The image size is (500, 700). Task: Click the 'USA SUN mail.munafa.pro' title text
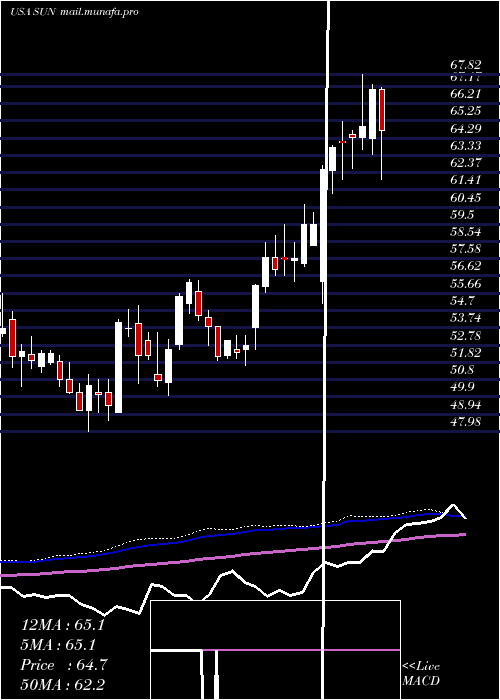click(x=74, y=12)
